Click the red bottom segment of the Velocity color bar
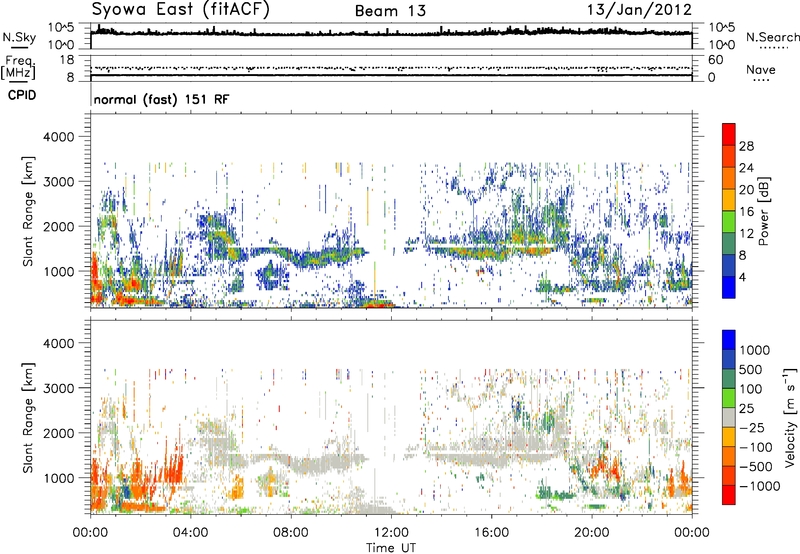Viewport: 800px width, 554px height. coord(729,495)
